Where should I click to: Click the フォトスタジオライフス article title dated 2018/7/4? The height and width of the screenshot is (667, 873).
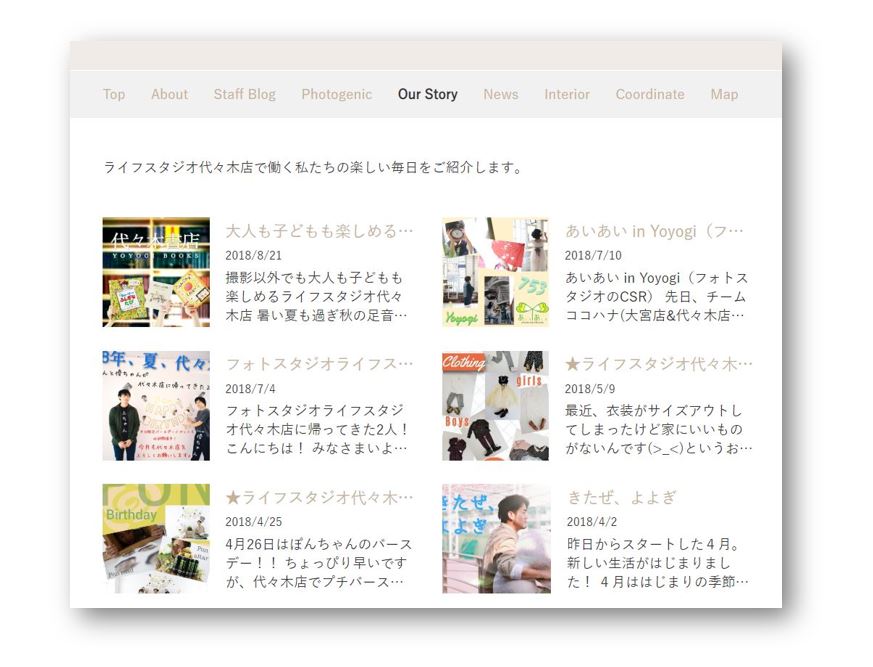[x=319, y=364]
